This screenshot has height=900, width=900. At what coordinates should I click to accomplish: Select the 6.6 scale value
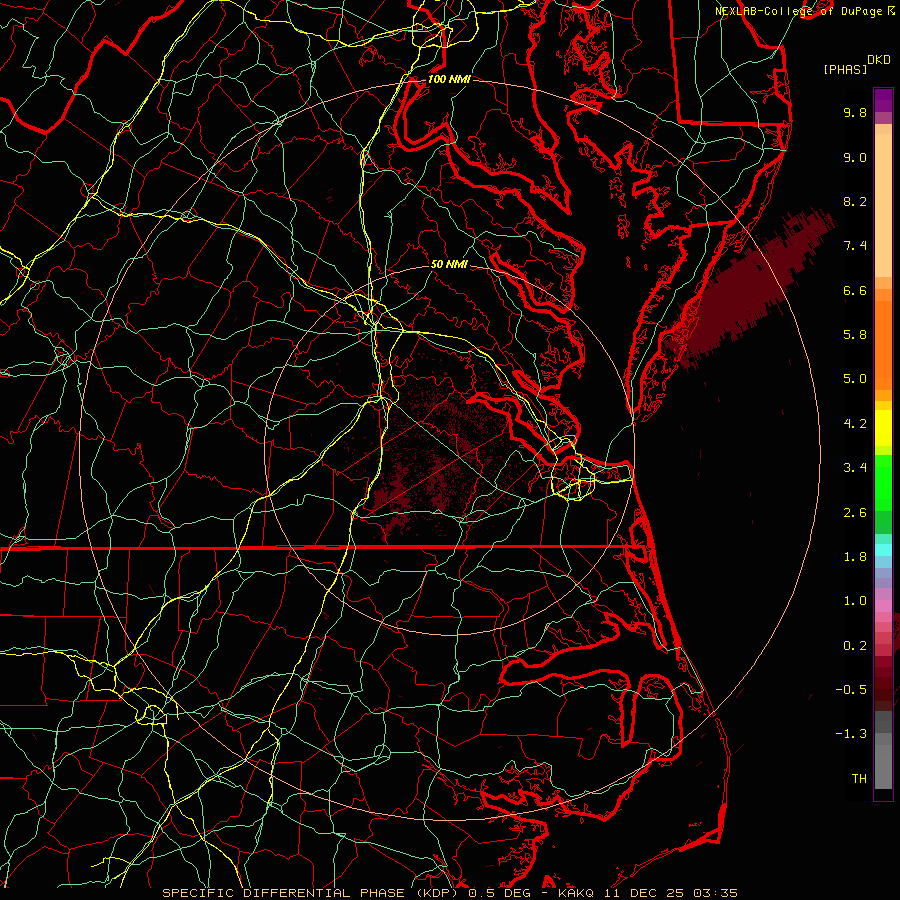tap(855, 290)
